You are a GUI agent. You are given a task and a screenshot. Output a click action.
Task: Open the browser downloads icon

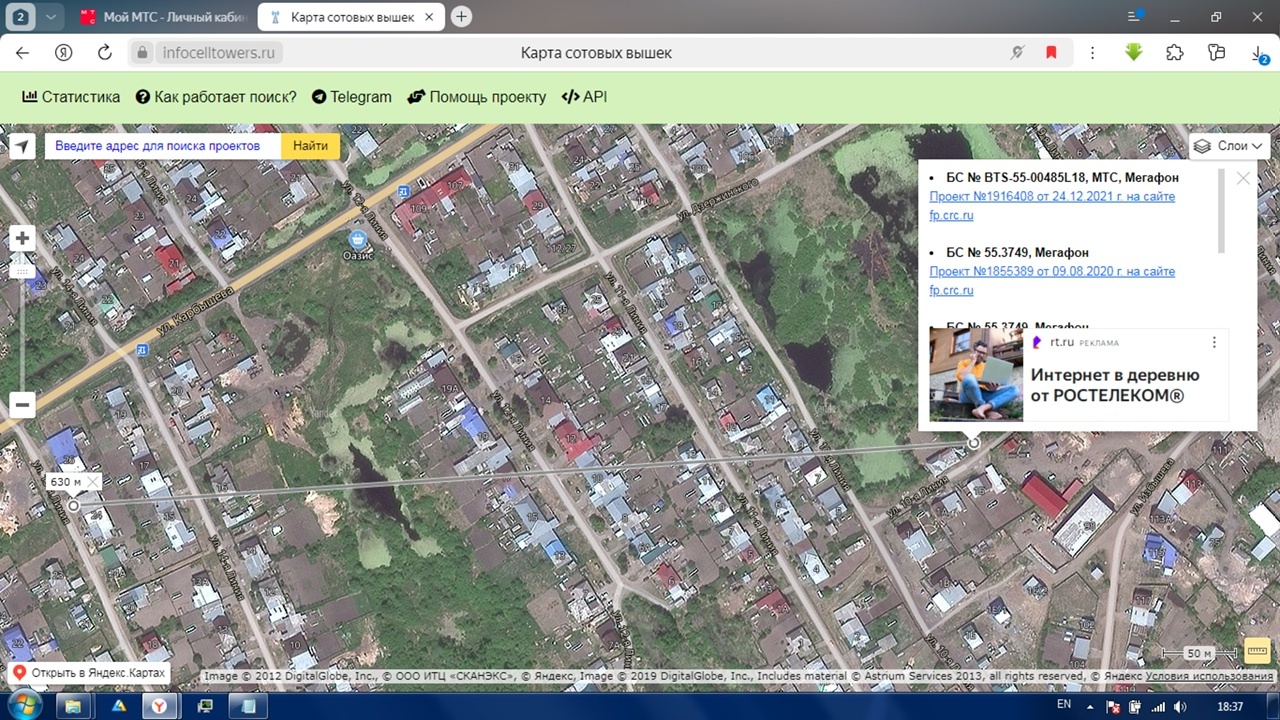1259,54
